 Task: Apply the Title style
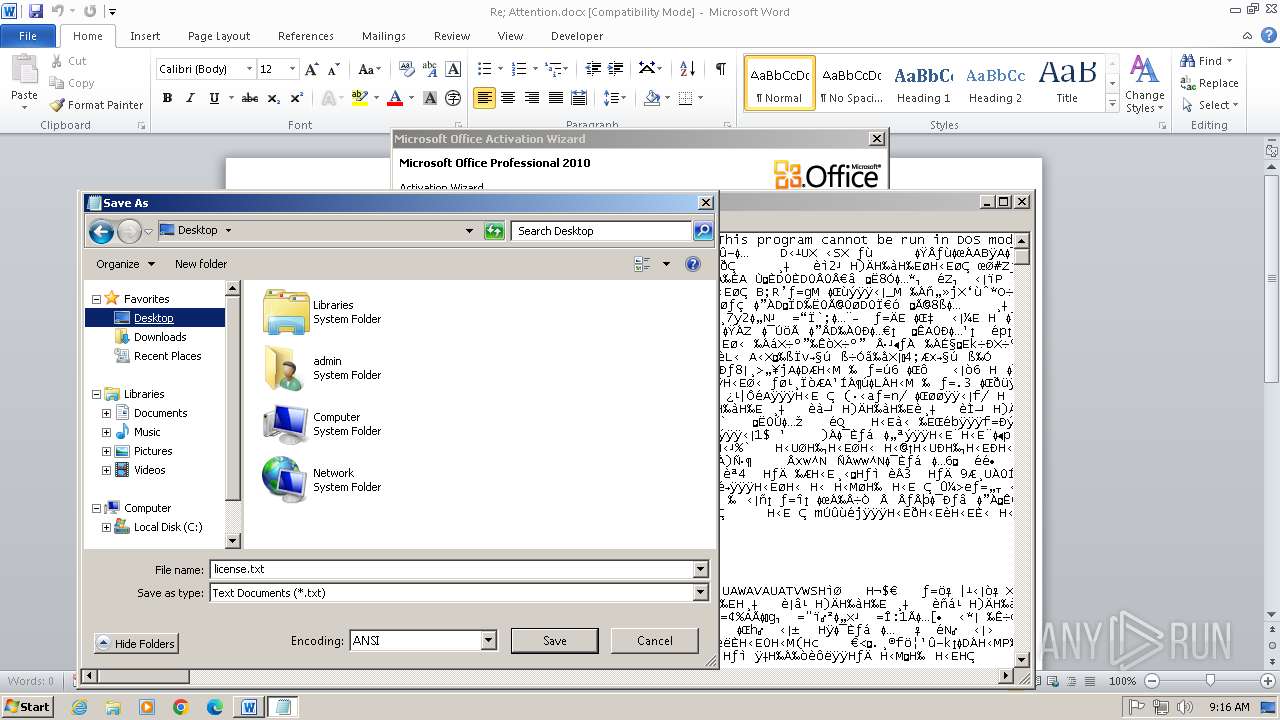pos(1067,83)
